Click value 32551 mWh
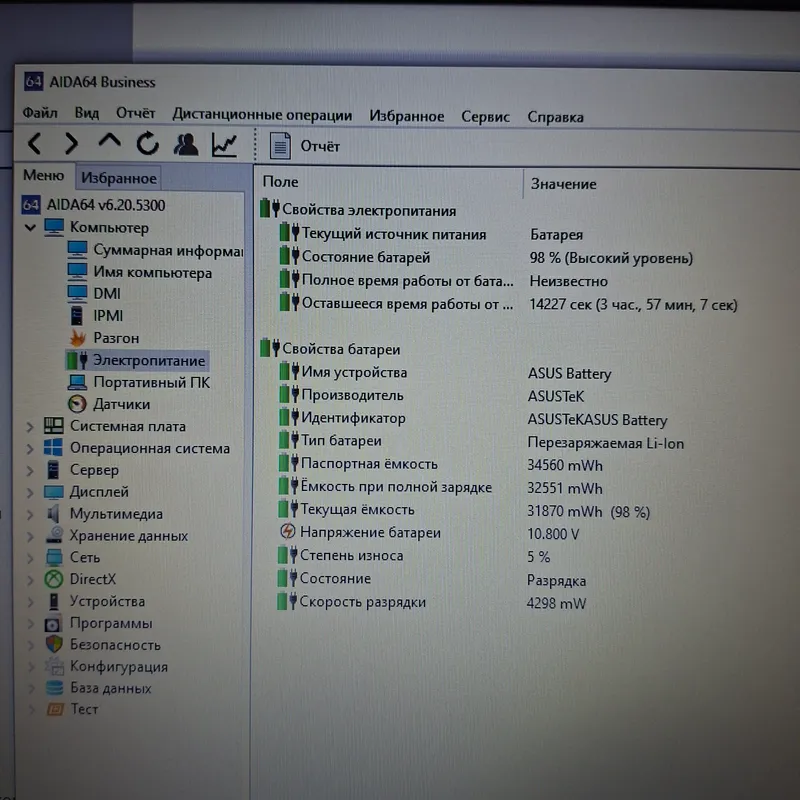Image resolution: width=800 pixels, height=800 pixels. (564, 488)
